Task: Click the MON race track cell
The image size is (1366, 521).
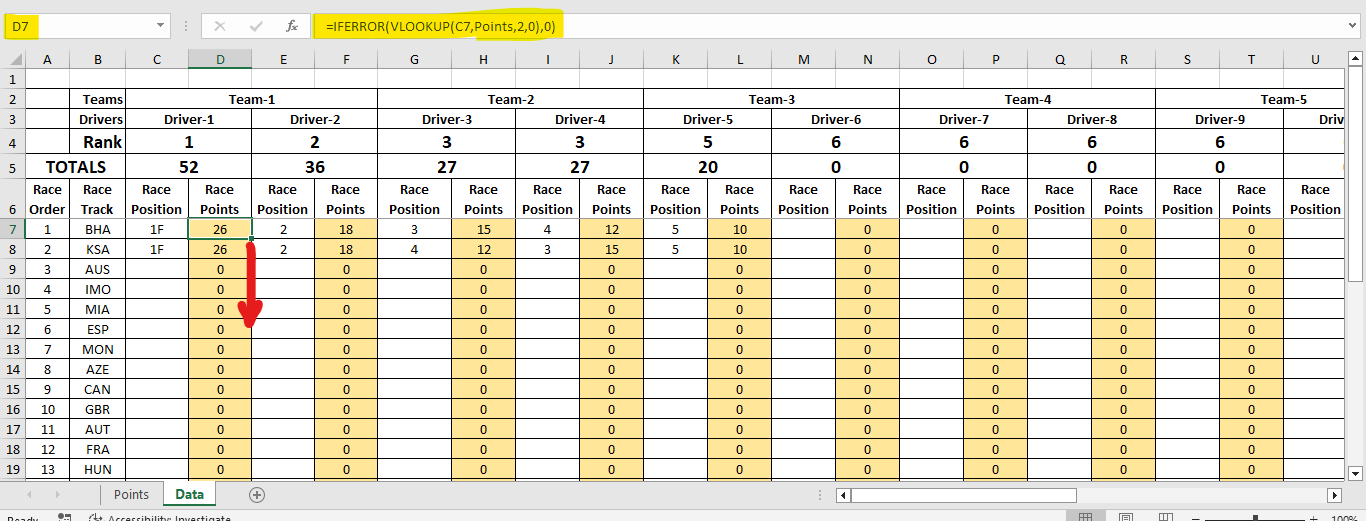Action: click(x=98, y=349)
